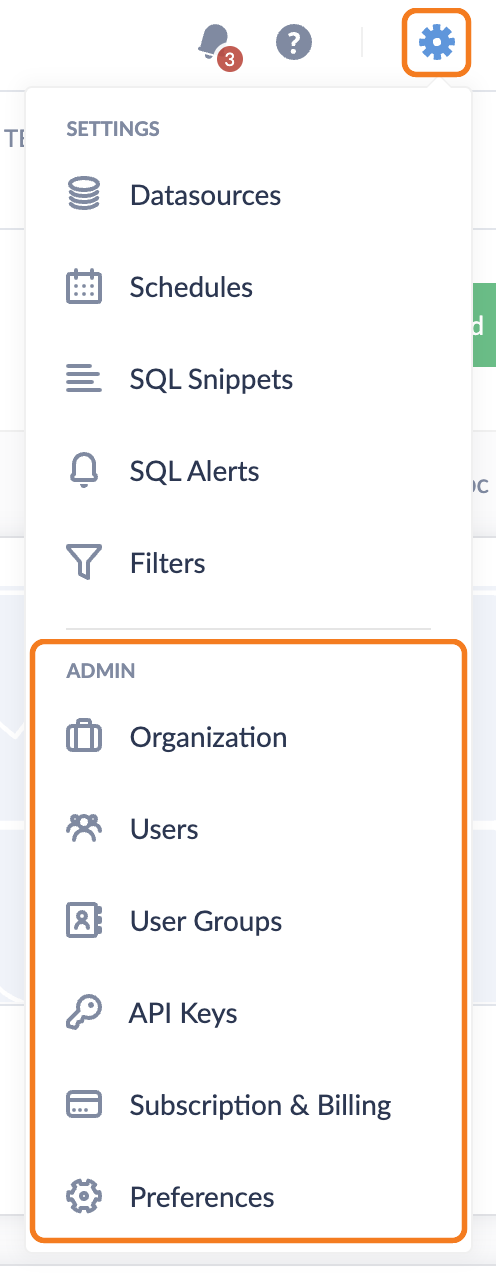Click the User Groups contact book icon
This screenshot has height=1278, width=496.
[x=84, y=921]
